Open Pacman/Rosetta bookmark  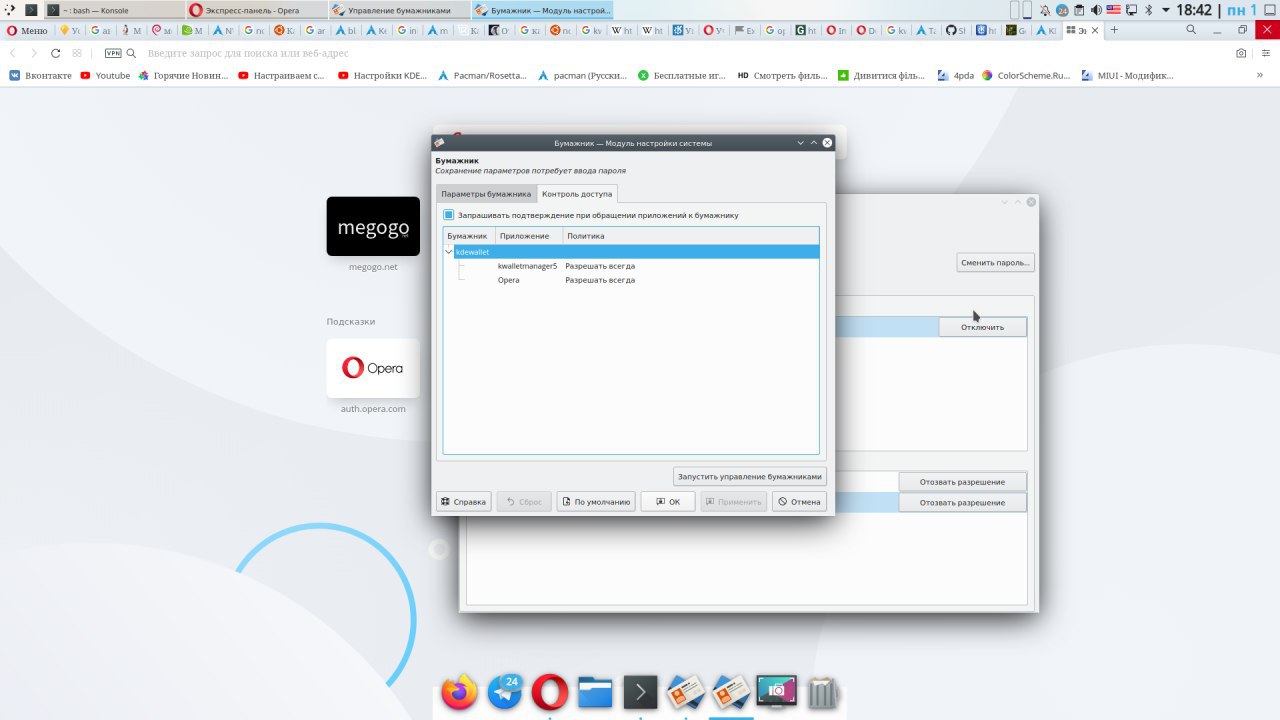[x=482, y=75]
